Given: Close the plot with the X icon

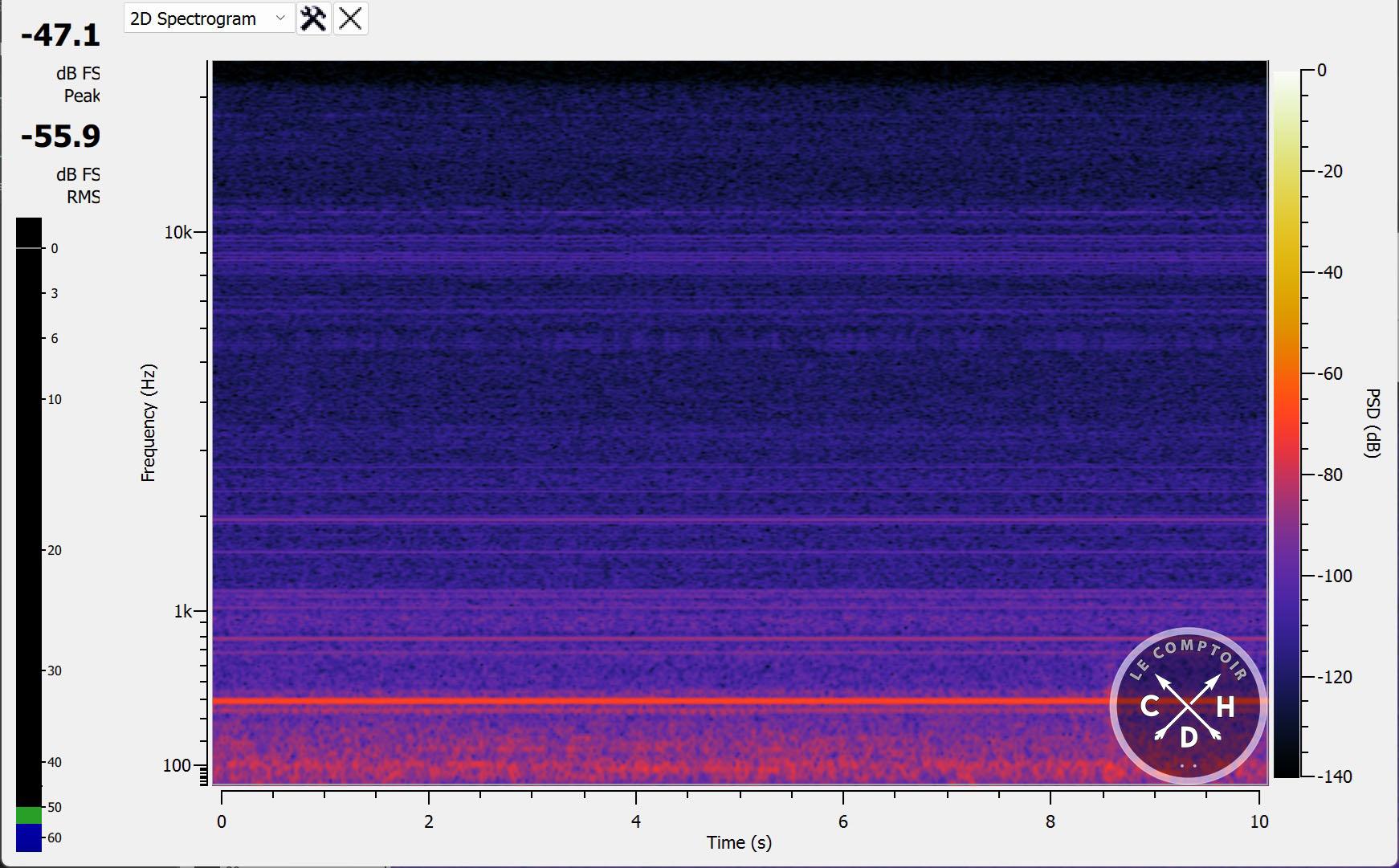Looking at the screenshot, I should [x=350, y=18].
